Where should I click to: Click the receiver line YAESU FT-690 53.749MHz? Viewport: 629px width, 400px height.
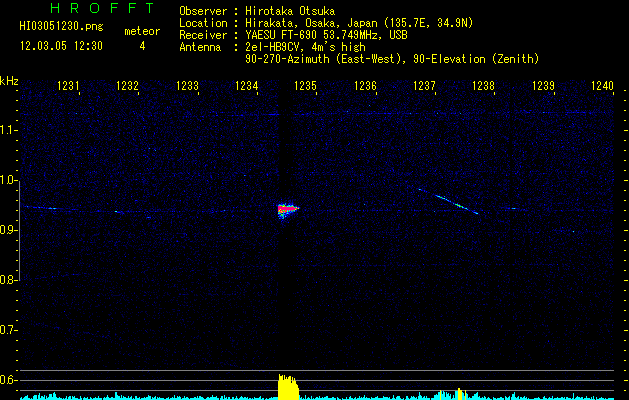pos(326,35)
